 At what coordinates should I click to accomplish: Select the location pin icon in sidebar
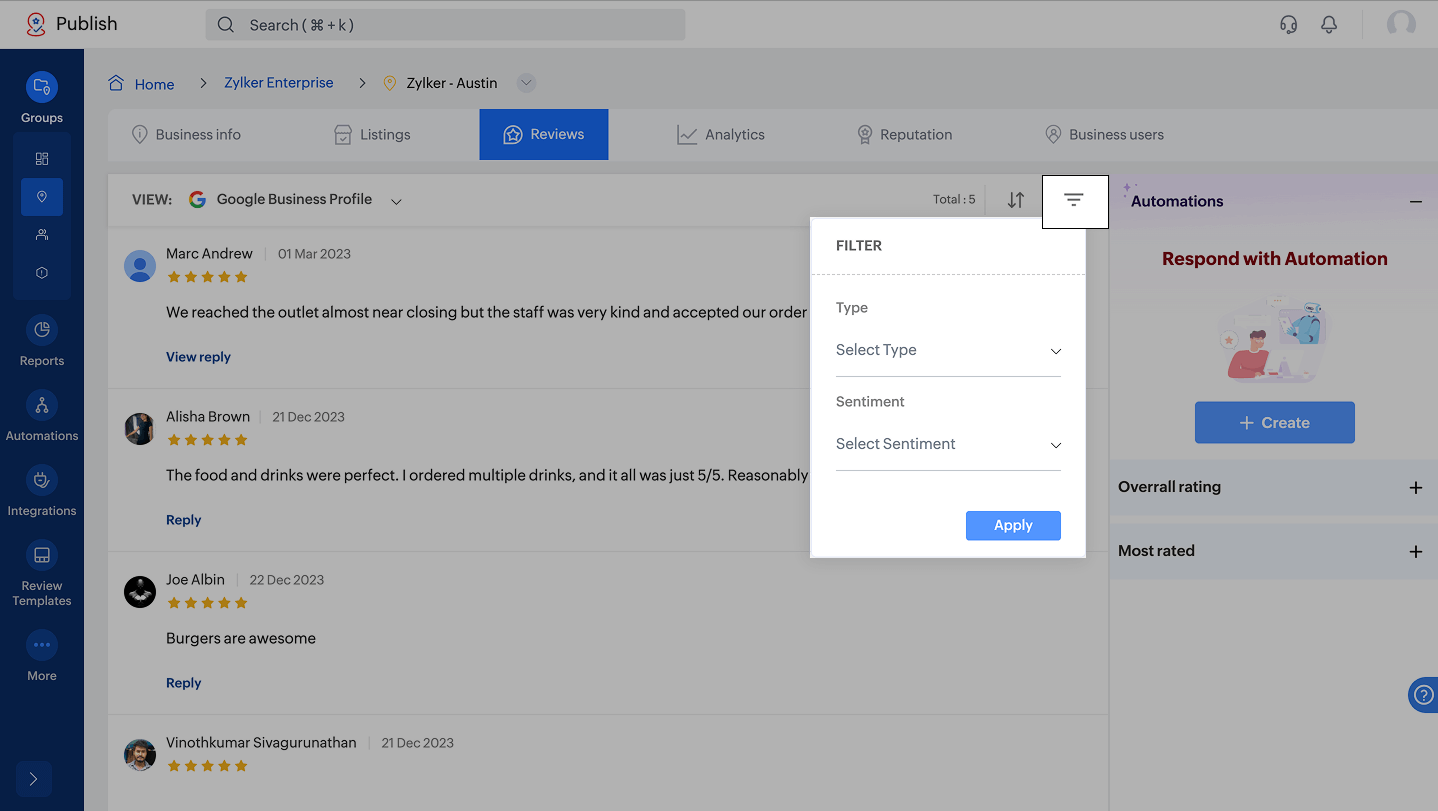pyautogui.click(x=42, y=197)
